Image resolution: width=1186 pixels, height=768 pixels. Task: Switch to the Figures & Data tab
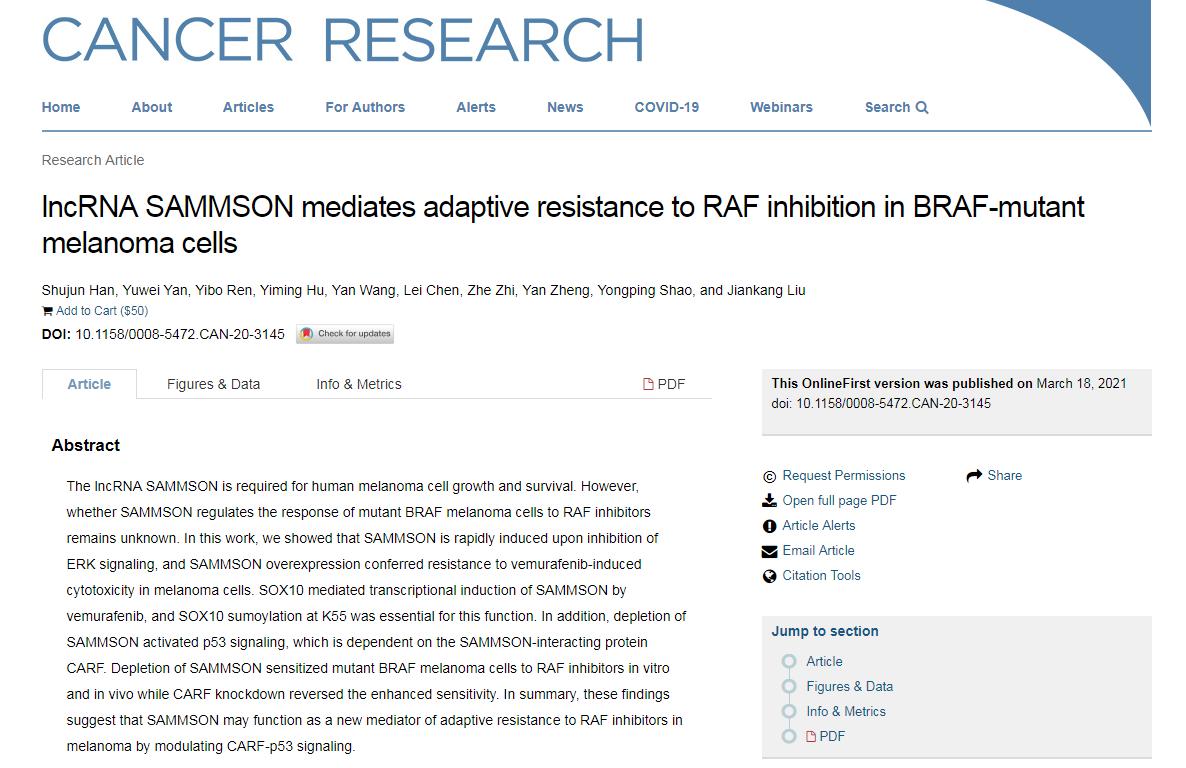213,384
